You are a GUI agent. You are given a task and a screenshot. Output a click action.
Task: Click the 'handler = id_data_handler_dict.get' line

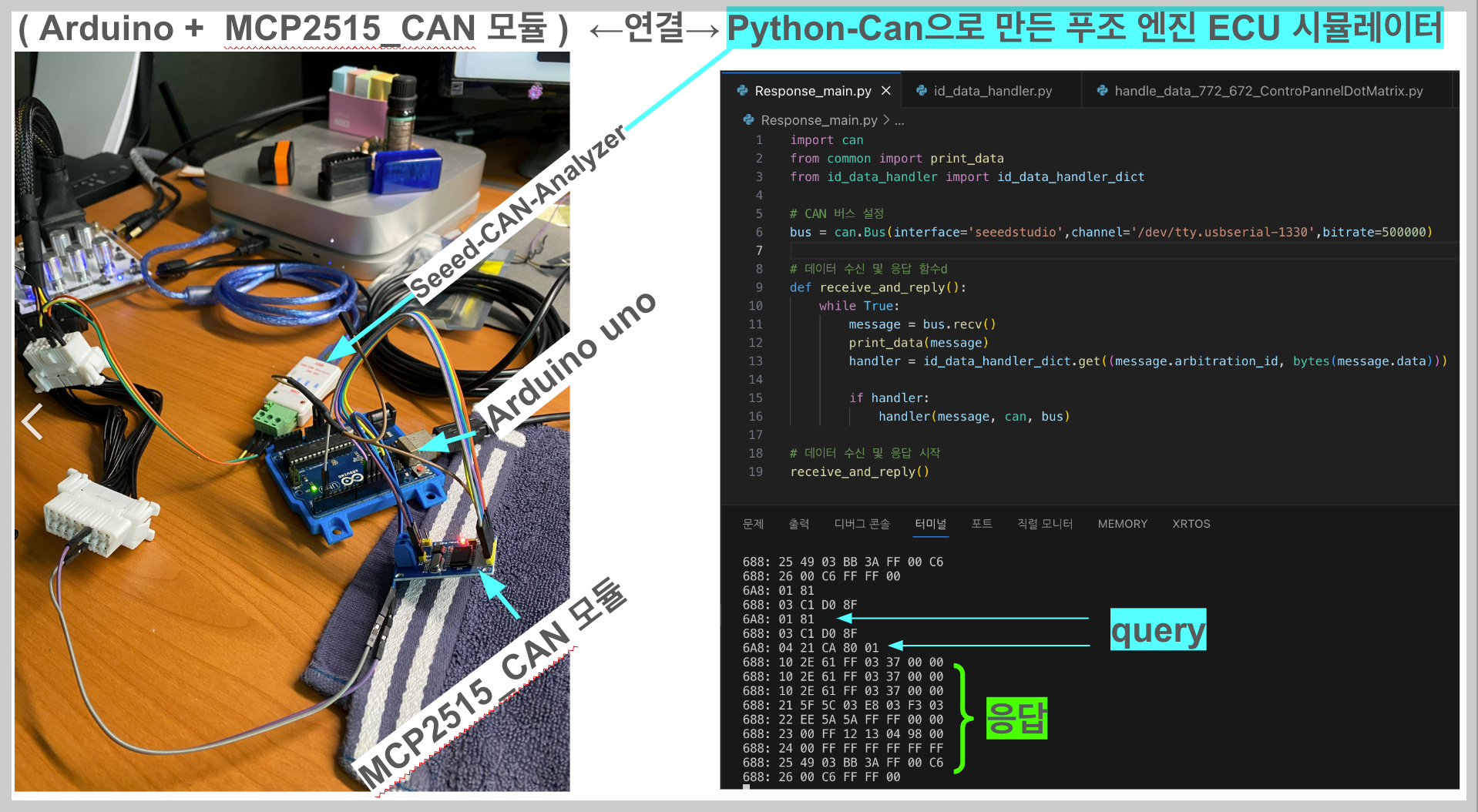[x=1148, y=361]
